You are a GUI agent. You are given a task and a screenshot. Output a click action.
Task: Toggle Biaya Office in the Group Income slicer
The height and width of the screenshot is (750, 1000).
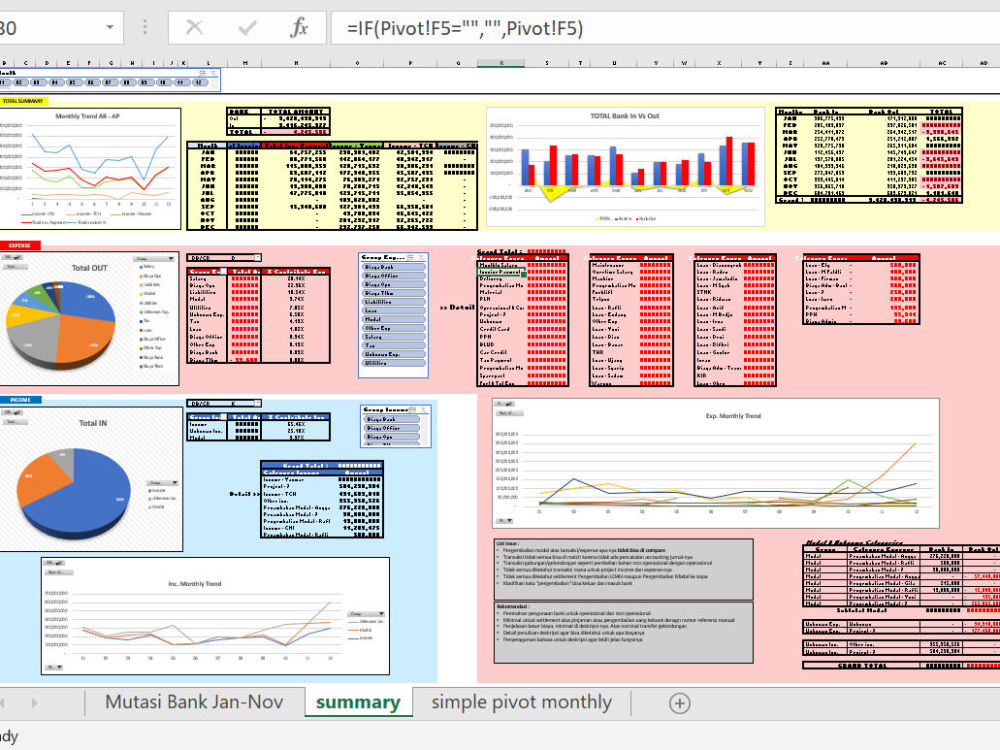[x=392, y=428]
